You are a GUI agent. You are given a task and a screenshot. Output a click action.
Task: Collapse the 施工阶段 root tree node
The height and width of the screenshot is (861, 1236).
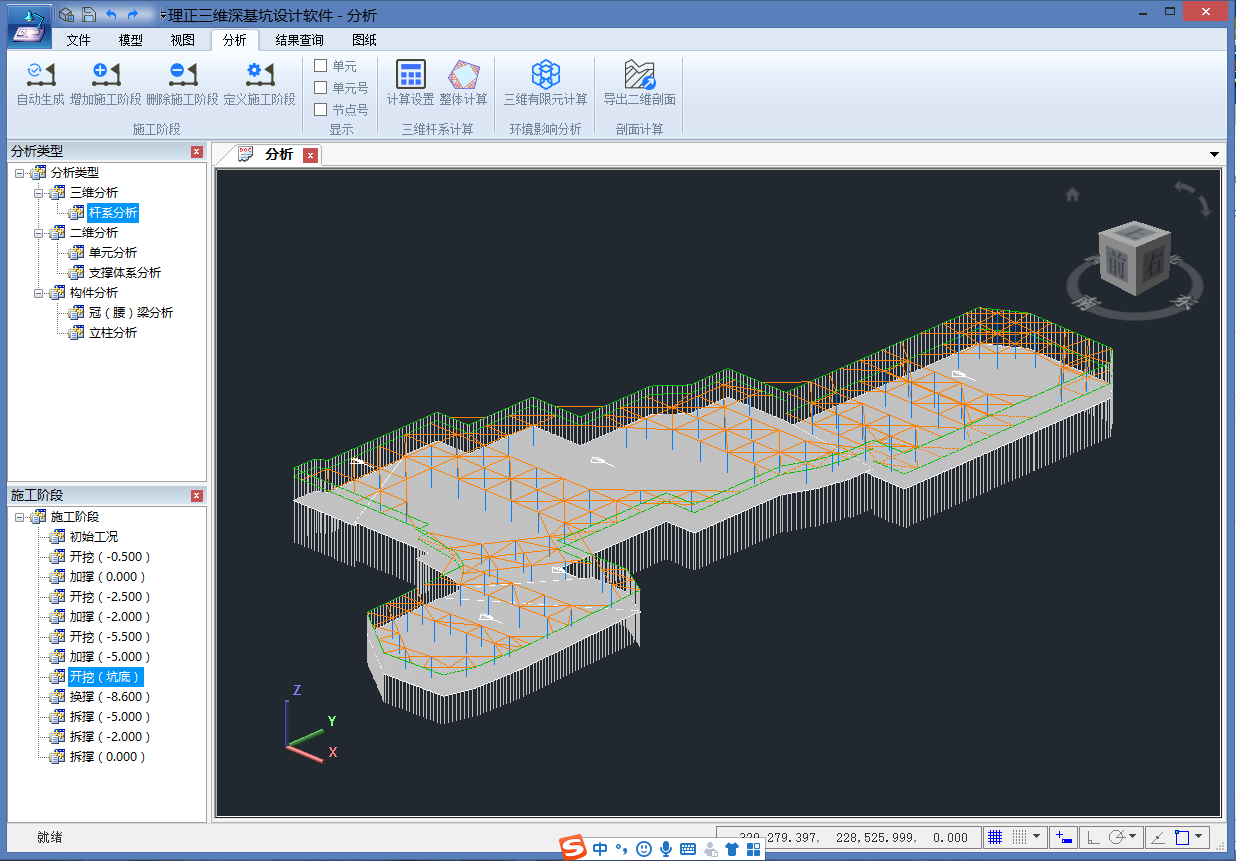tap(20, 517)
